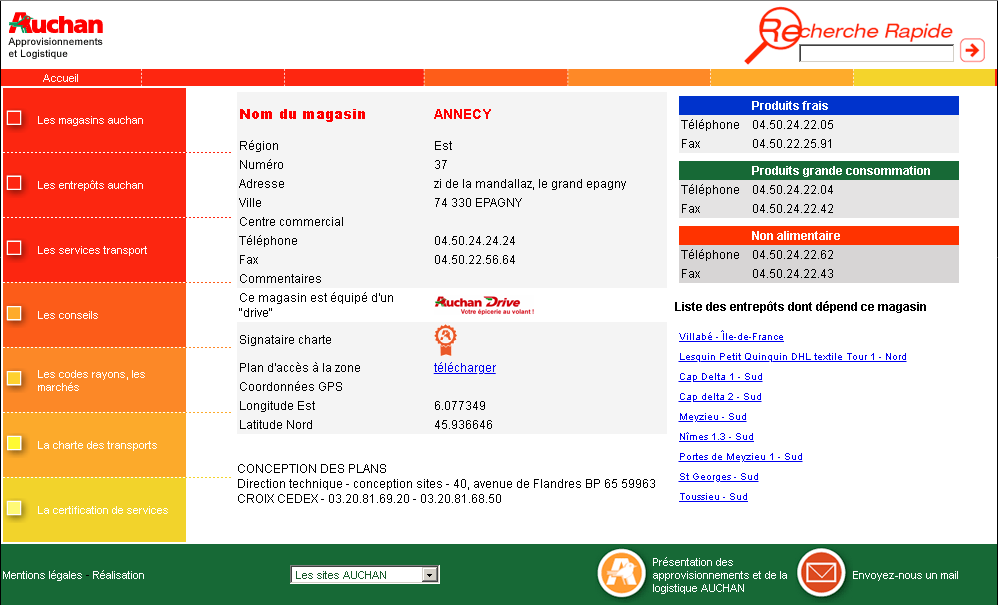Submit search with the red arrow button

(x=972, y=50)
